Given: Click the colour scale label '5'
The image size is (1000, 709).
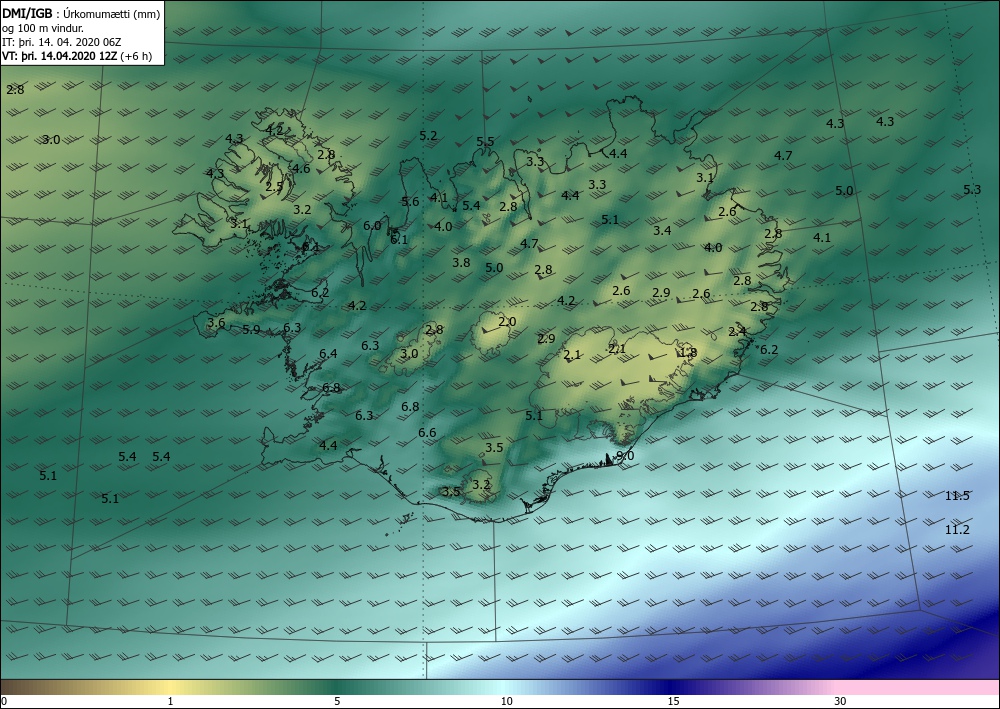Looking at the screenshot, I should pyautogui.click(x=337, y=701).
